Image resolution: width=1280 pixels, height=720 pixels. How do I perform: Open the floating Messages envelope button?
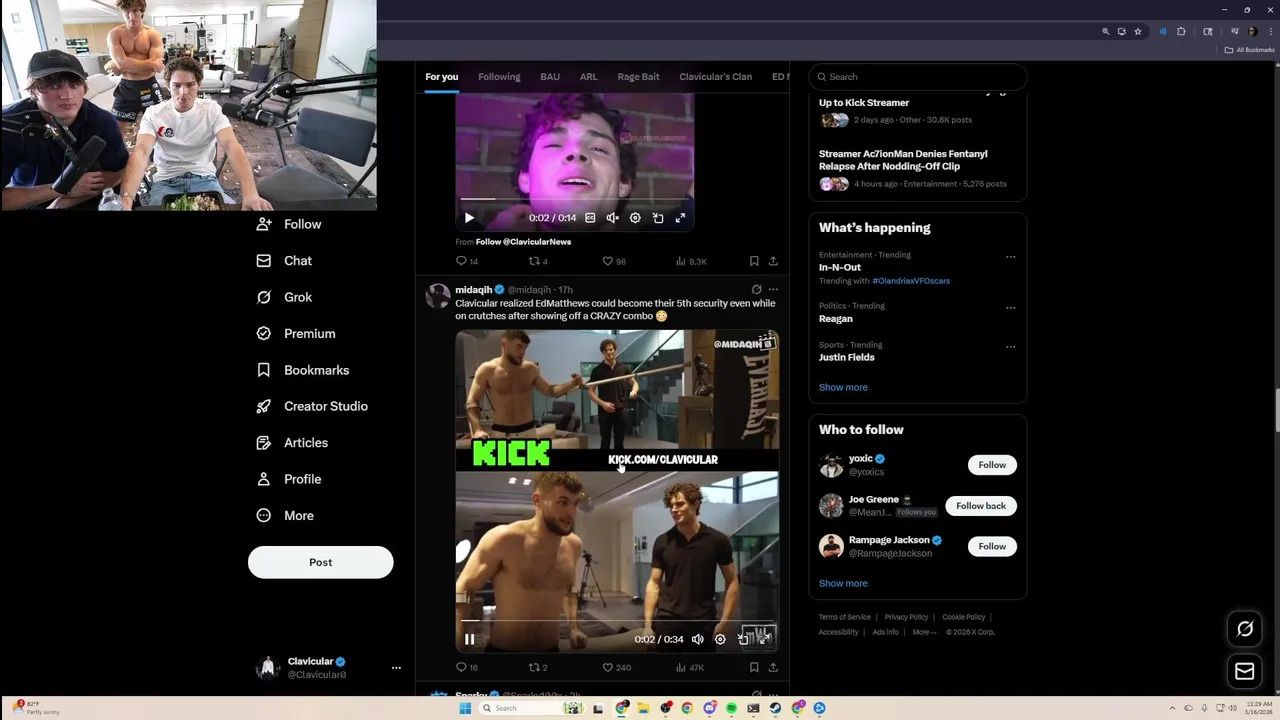point(1245,671)
